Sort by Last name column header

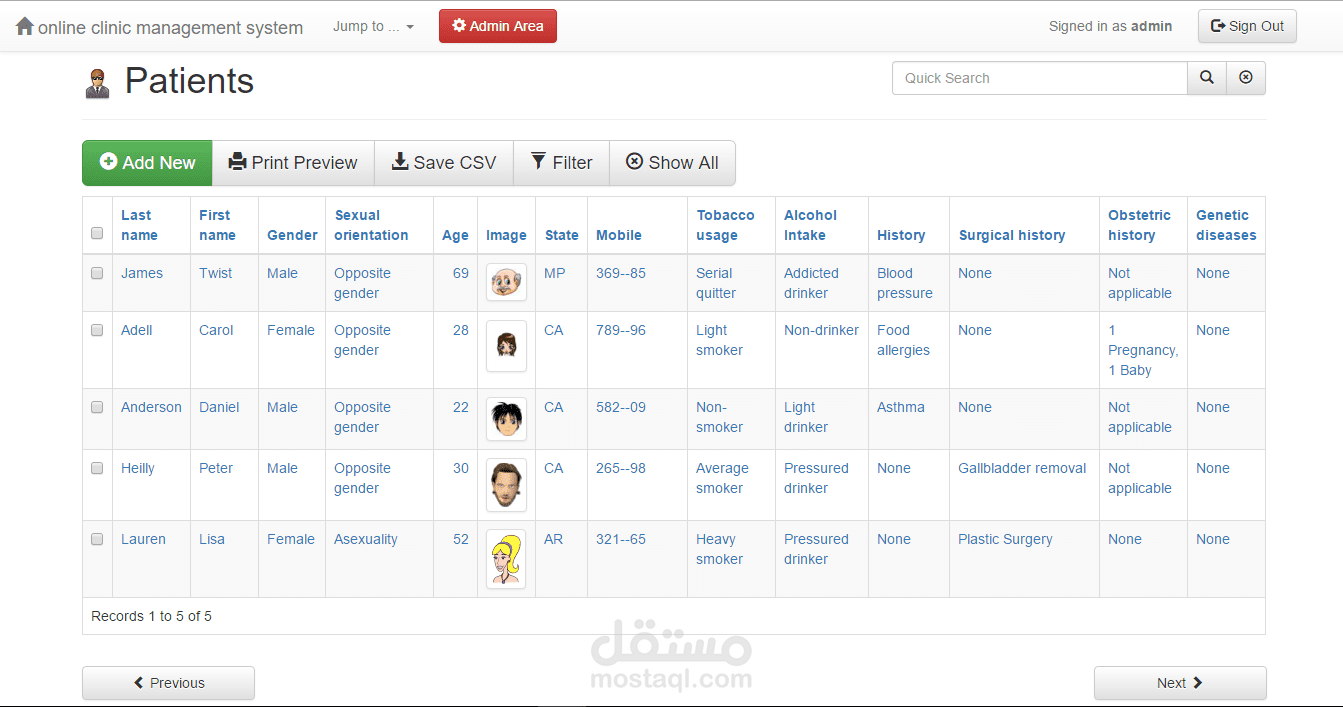click(x=139, y=225)
